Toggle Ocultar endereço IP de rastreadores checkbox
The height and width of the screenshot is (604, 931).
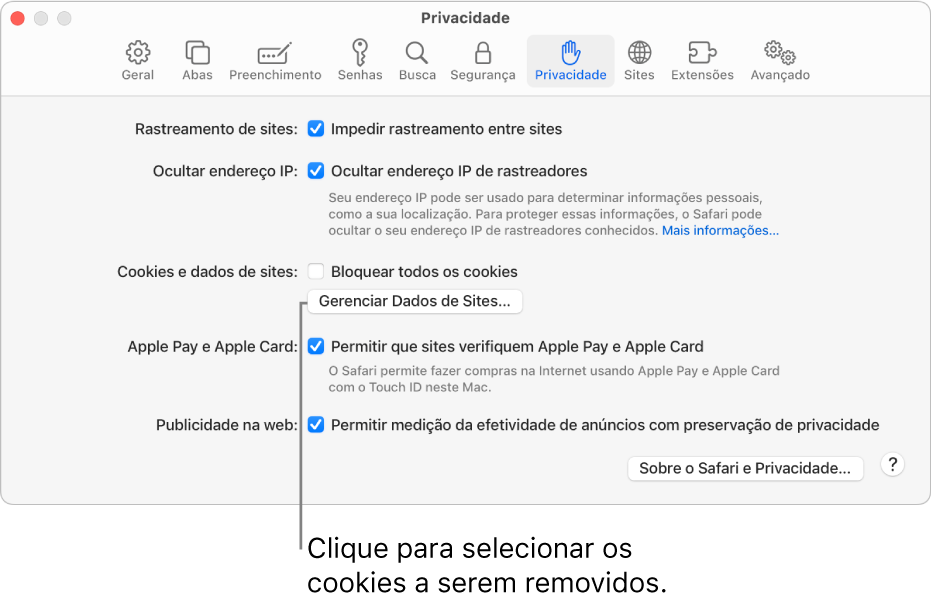coord(316,171)
